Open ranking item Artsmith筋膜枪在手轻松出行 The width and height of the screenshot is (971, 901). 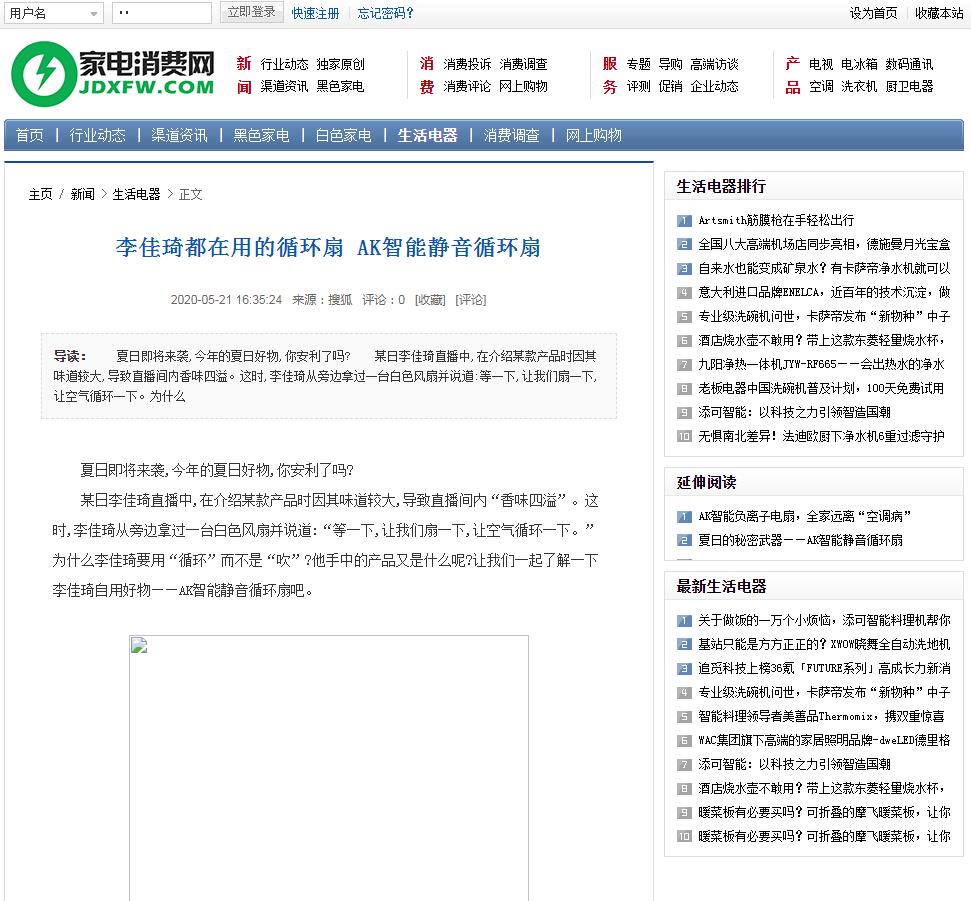point(776,220)
